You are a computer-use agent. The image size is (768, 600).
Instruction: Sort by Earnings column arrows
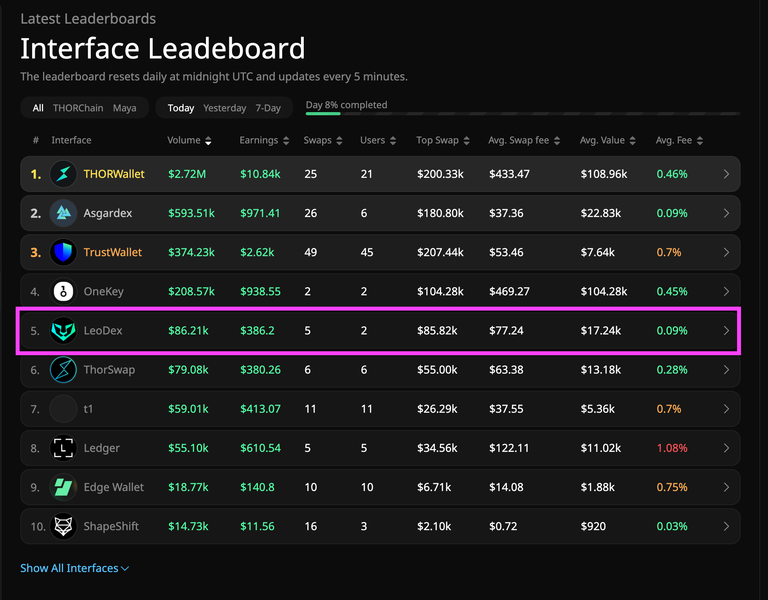click(x=286, y=141)
